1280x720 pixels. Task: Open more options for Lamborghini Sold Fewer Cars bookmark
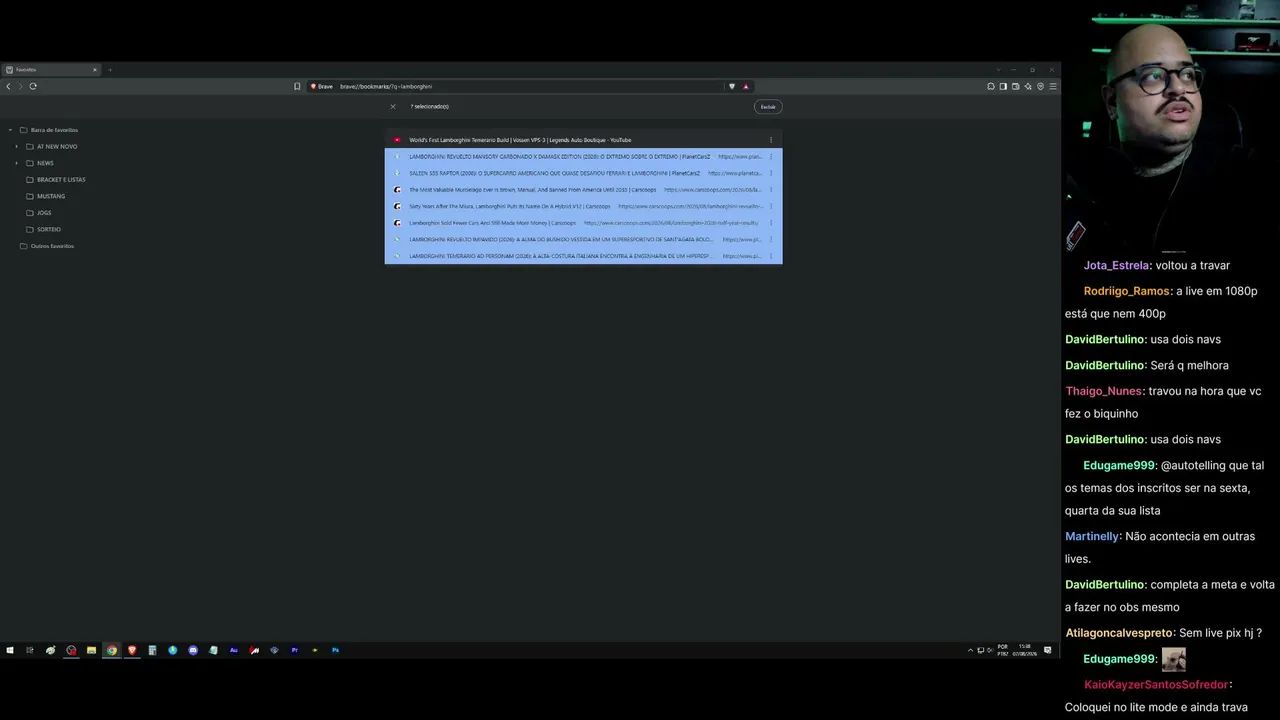tap(771, 223)
